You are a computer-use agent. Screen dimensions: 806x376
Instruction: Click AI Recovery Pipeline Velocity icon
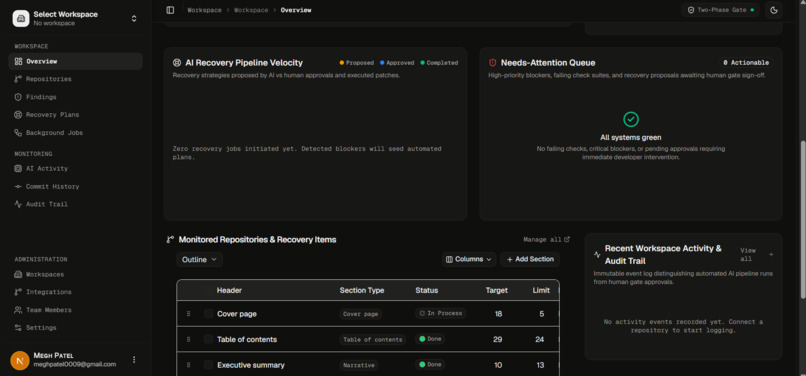[177, 63]
